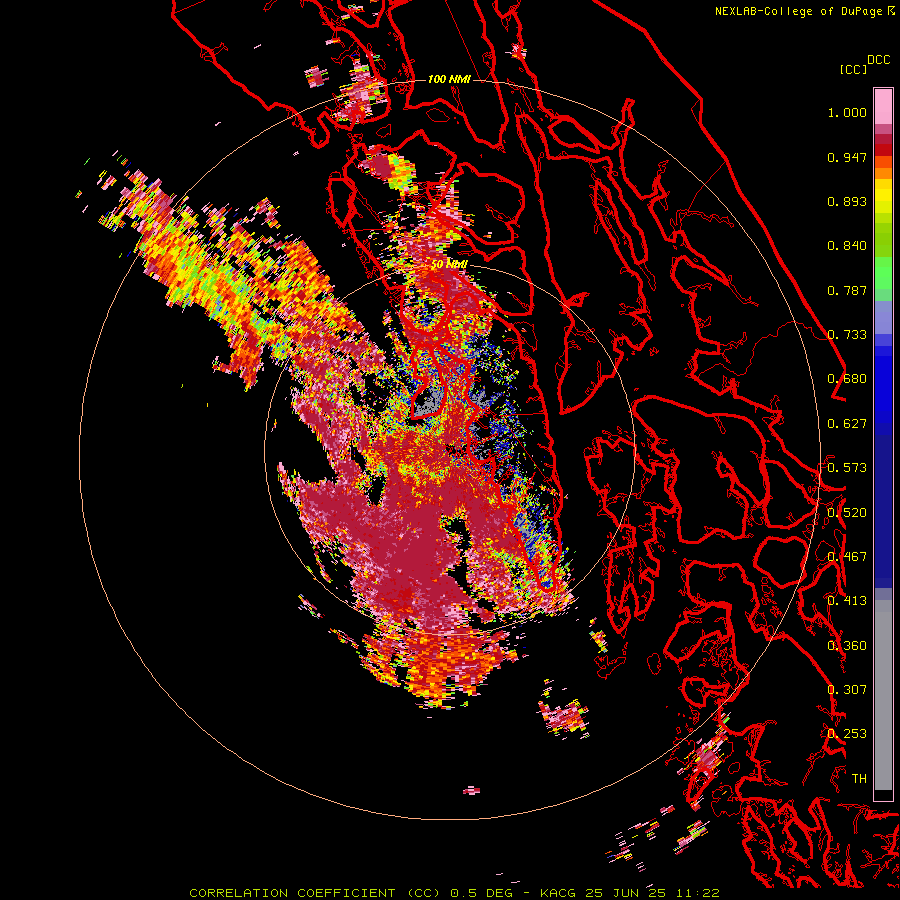The image size is (900, 900).
Task: Click the 0.253 scale value
Action: click(x=847, y=734)
